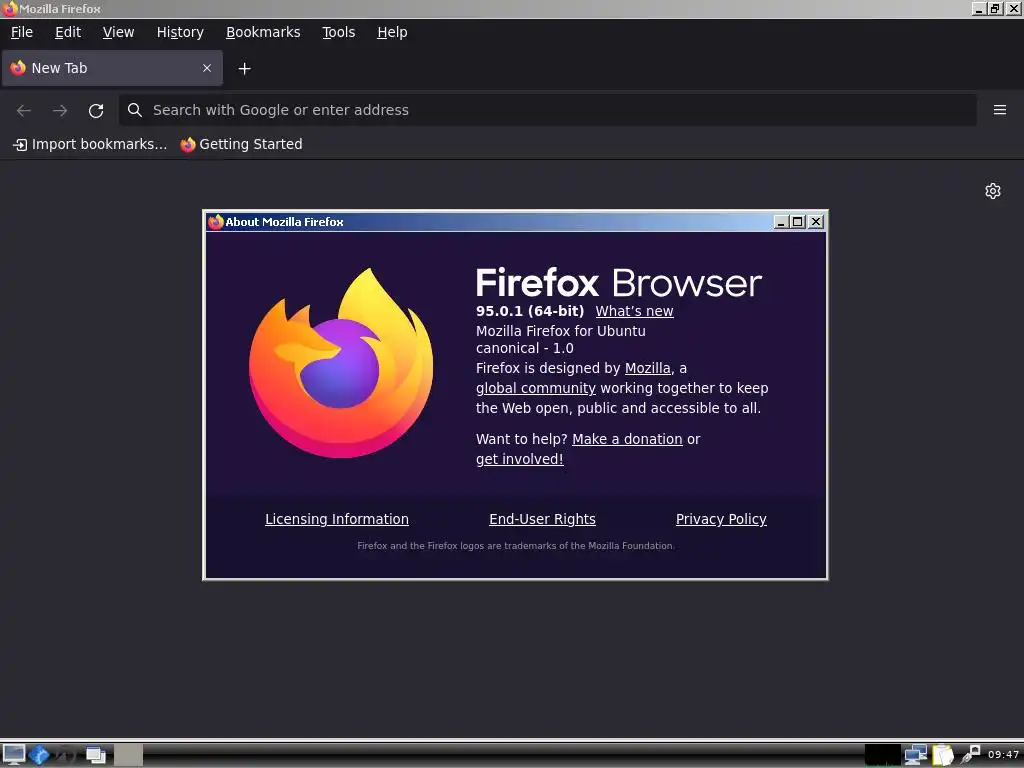Click the network computers tray icon

pyautogui.click(x=916, y=755)
